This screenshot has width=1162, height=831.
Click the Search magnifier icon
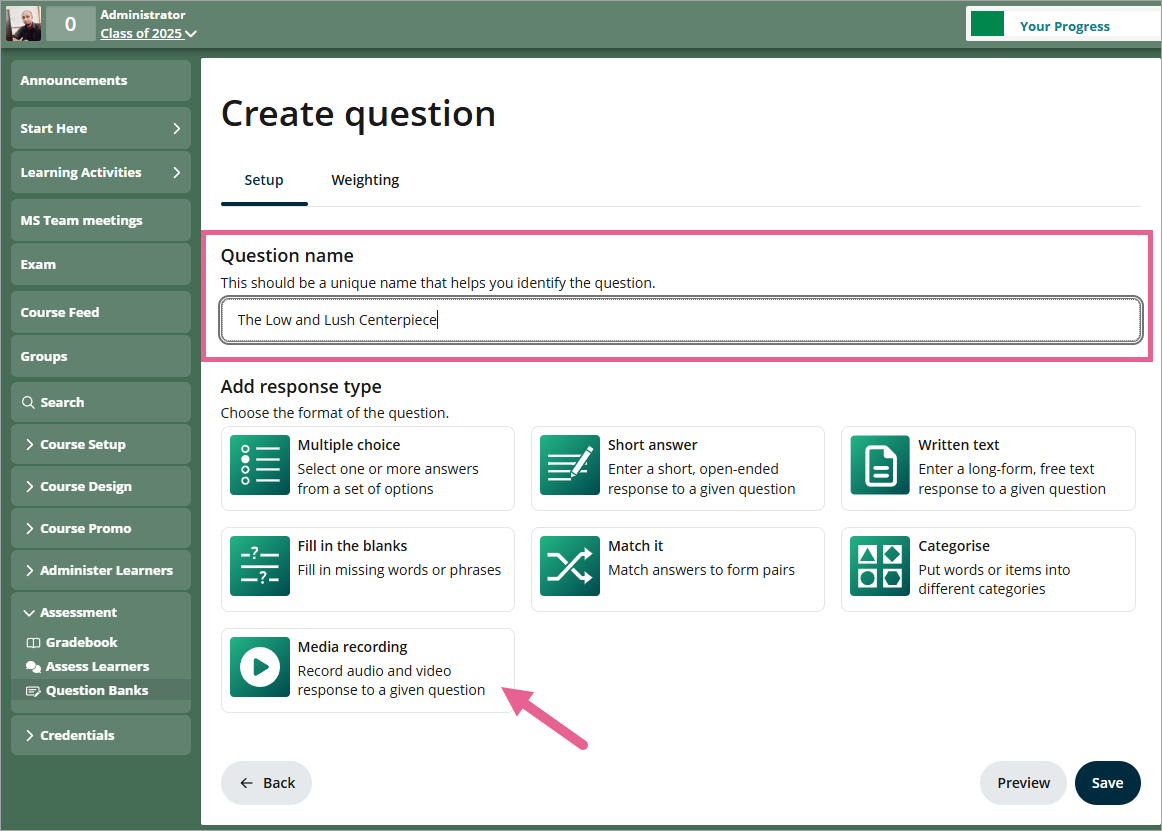point(28,402)
